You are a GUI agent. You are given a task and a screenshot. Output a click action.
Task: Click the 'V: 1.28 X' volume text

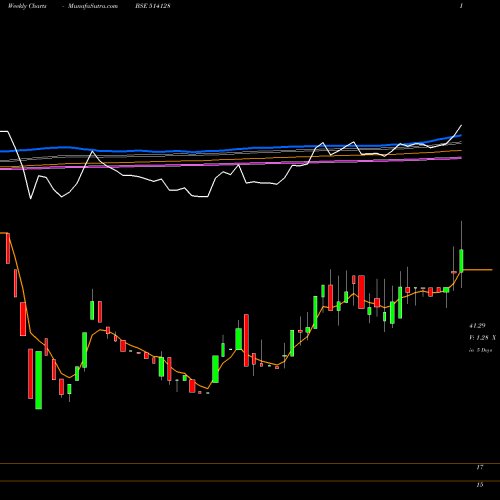tap(482, 338)
